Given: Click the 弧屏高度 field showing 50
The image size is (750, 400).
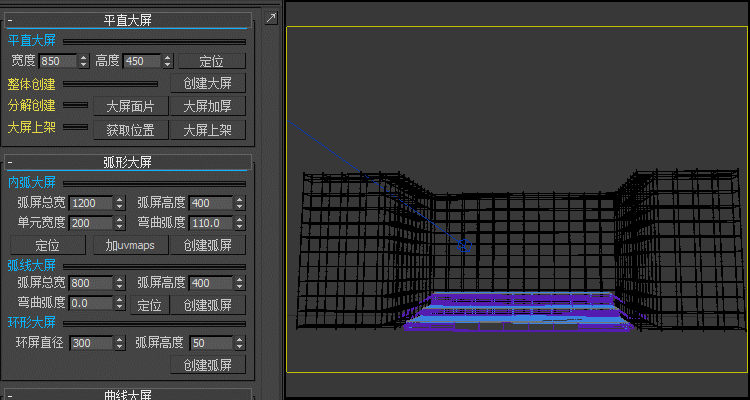Looking at the screenshot, I should pyautogui.click(x=211, y=343).
